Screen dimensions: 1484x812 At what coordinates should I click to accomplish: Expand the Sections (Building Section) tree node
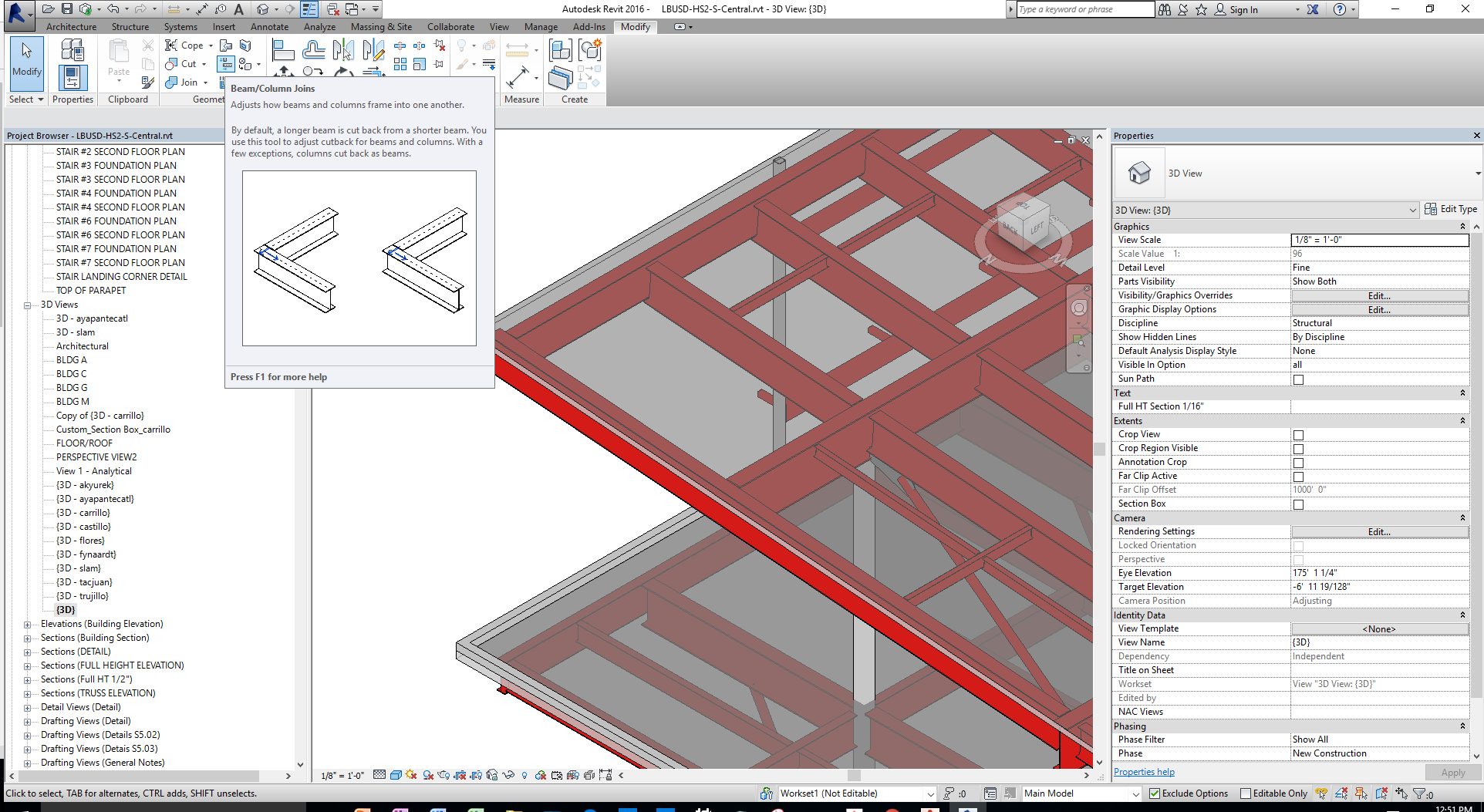27,638
